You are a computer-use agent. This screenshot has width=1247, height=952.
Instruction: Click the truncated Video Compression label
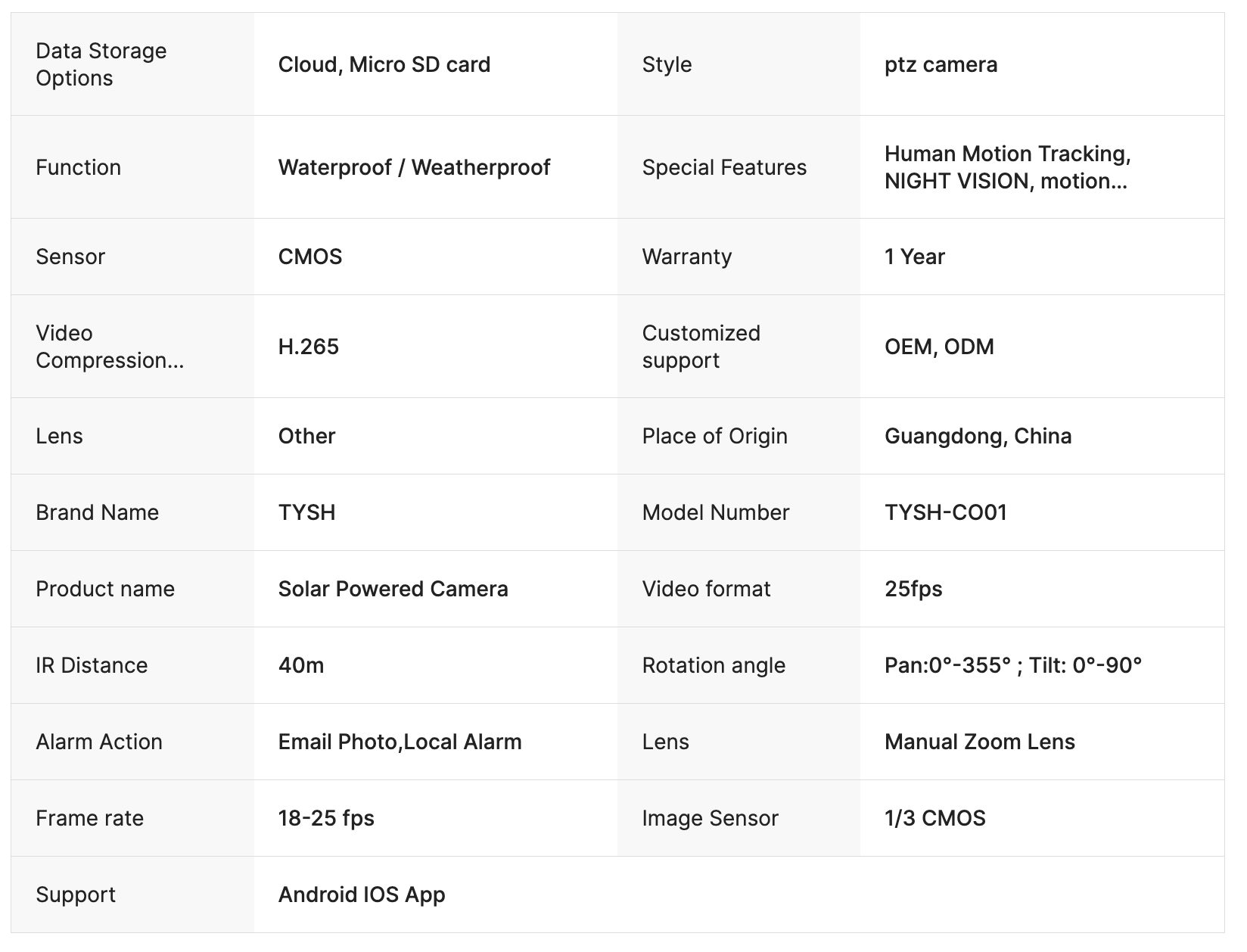pyautogui.click(x=110, y=347)
